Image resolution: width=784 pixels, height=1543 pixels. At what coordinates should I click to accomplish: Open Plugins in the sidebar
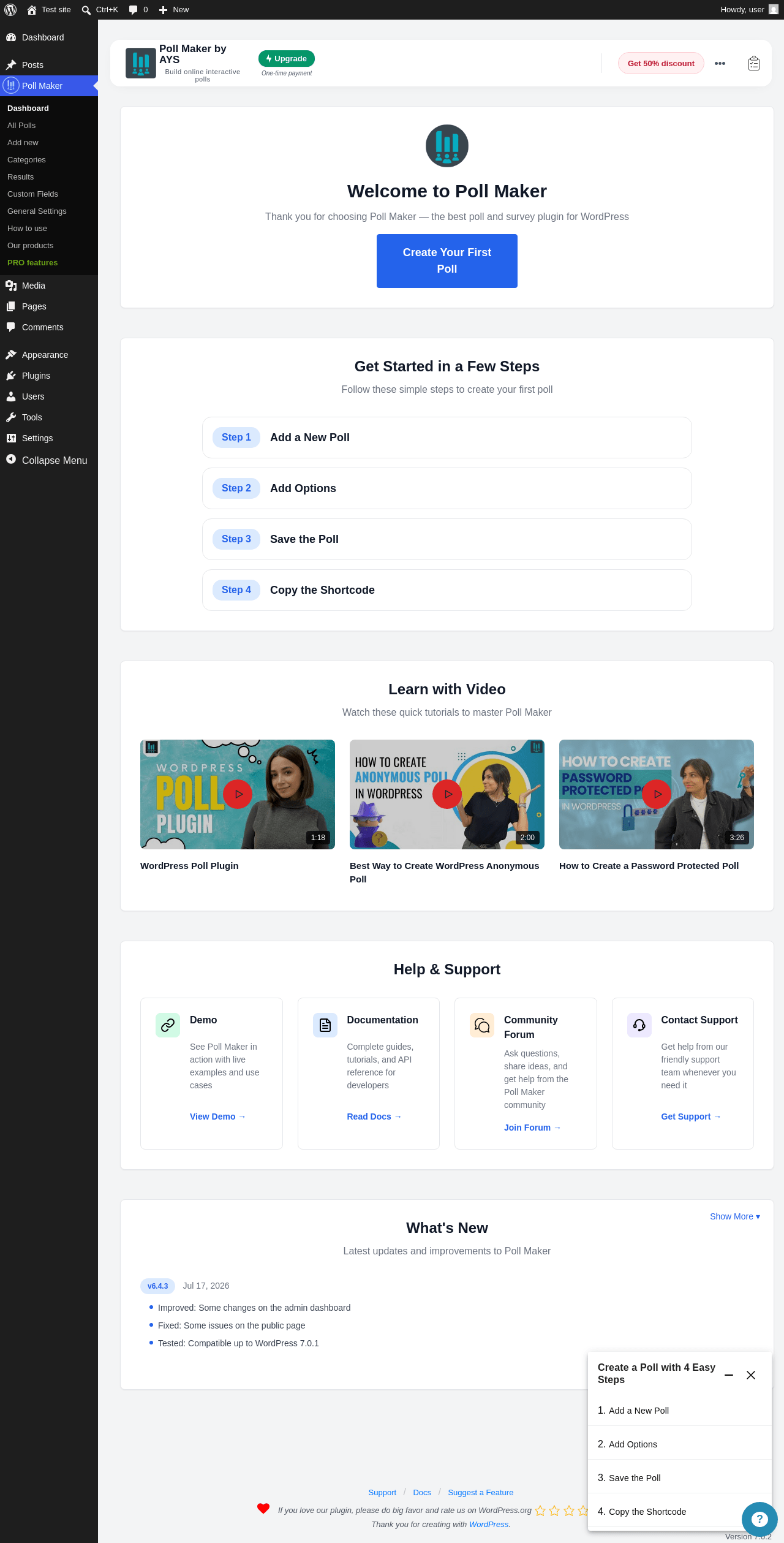point(49,376)
